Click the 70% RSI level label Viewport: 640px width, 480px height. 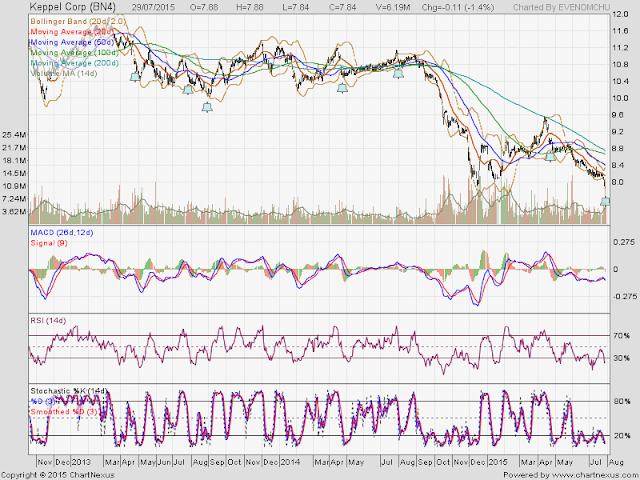click(622, 336)
